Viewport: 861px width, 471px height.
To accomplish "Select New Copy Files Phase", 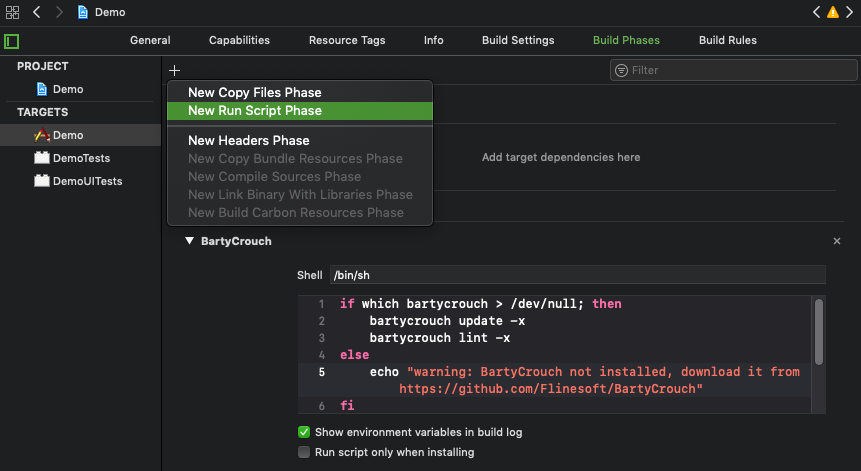I will [x=255, y=93].
